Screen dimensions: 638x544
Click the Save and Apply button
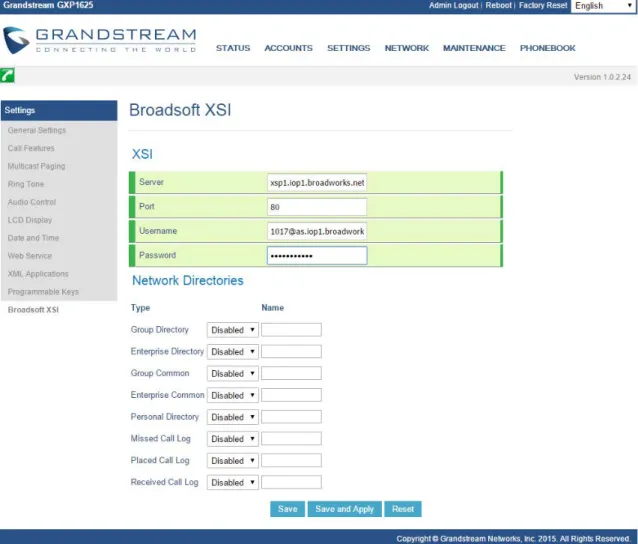[345, 509]
